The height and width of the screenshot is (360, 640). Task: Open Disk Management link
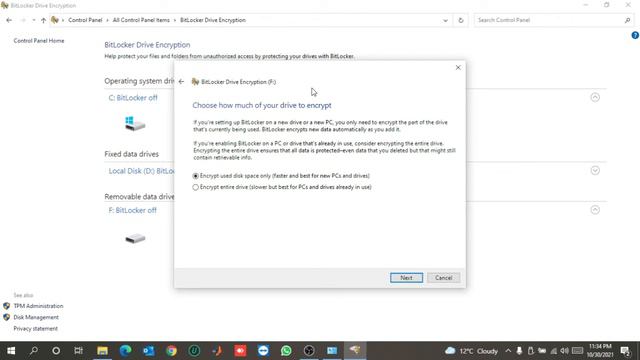(x=36, y=317)
